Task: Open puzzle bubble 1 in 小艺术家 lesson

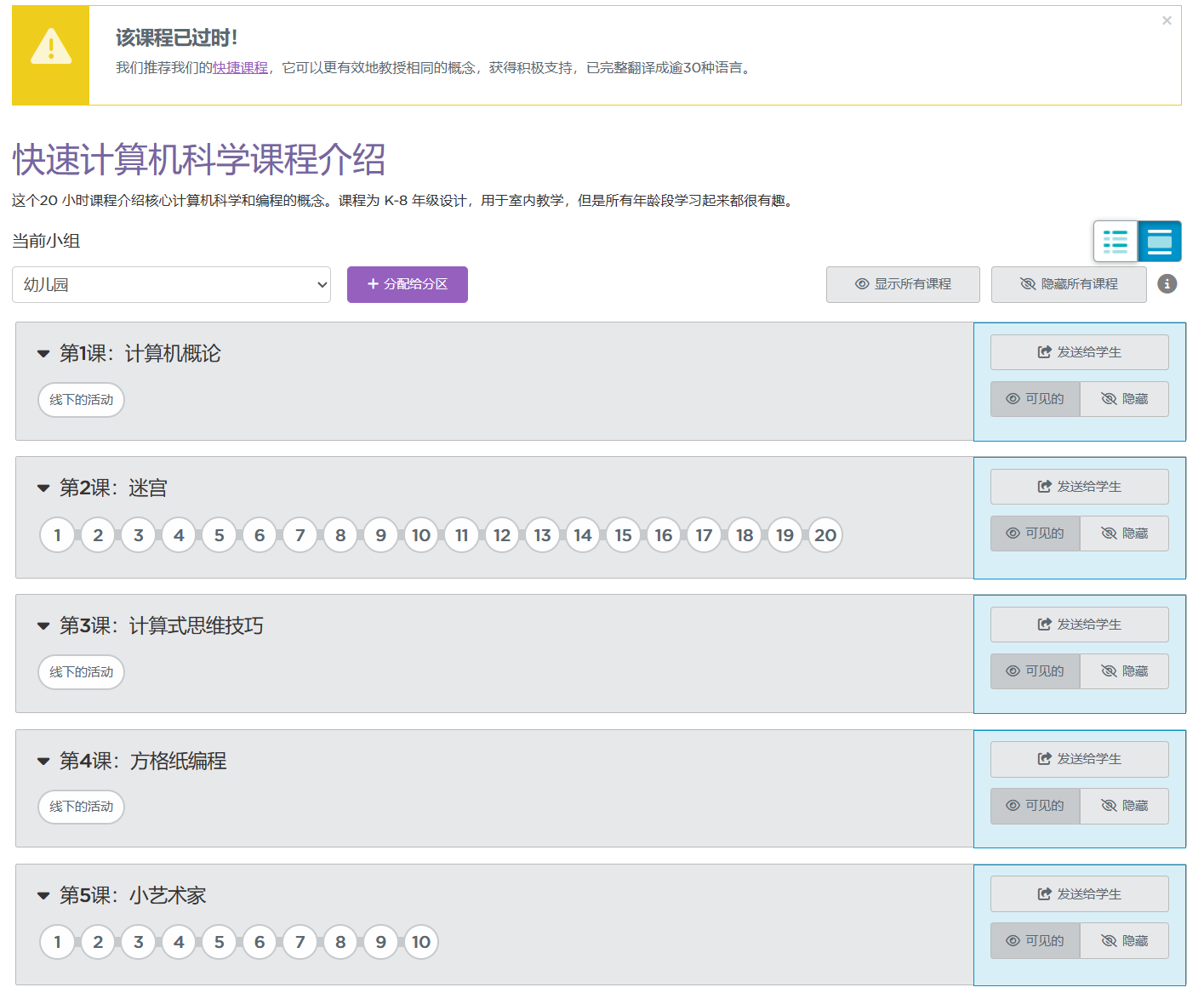Action: click(x=58, y=942)
